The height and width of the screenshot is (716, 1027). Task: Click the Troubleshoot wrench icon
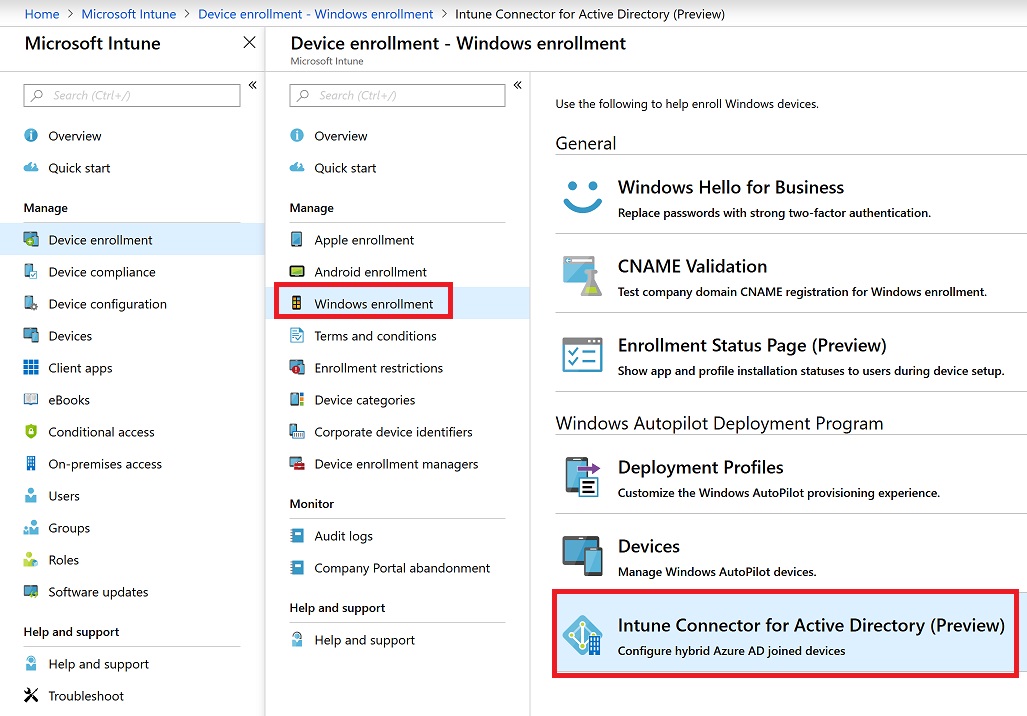click(31, 695)
